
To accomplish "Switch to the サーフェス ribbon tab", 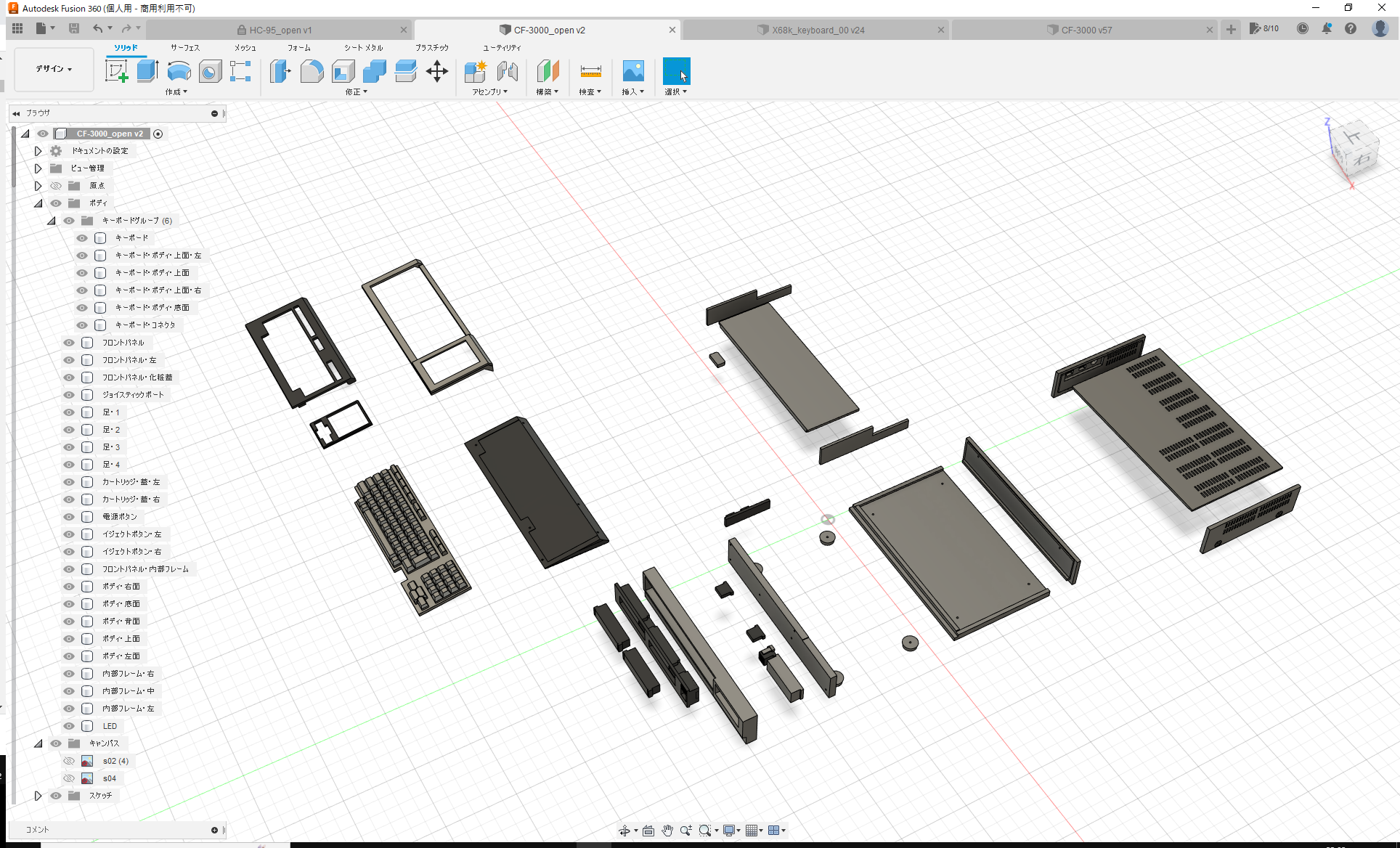I will click(184, 47).
